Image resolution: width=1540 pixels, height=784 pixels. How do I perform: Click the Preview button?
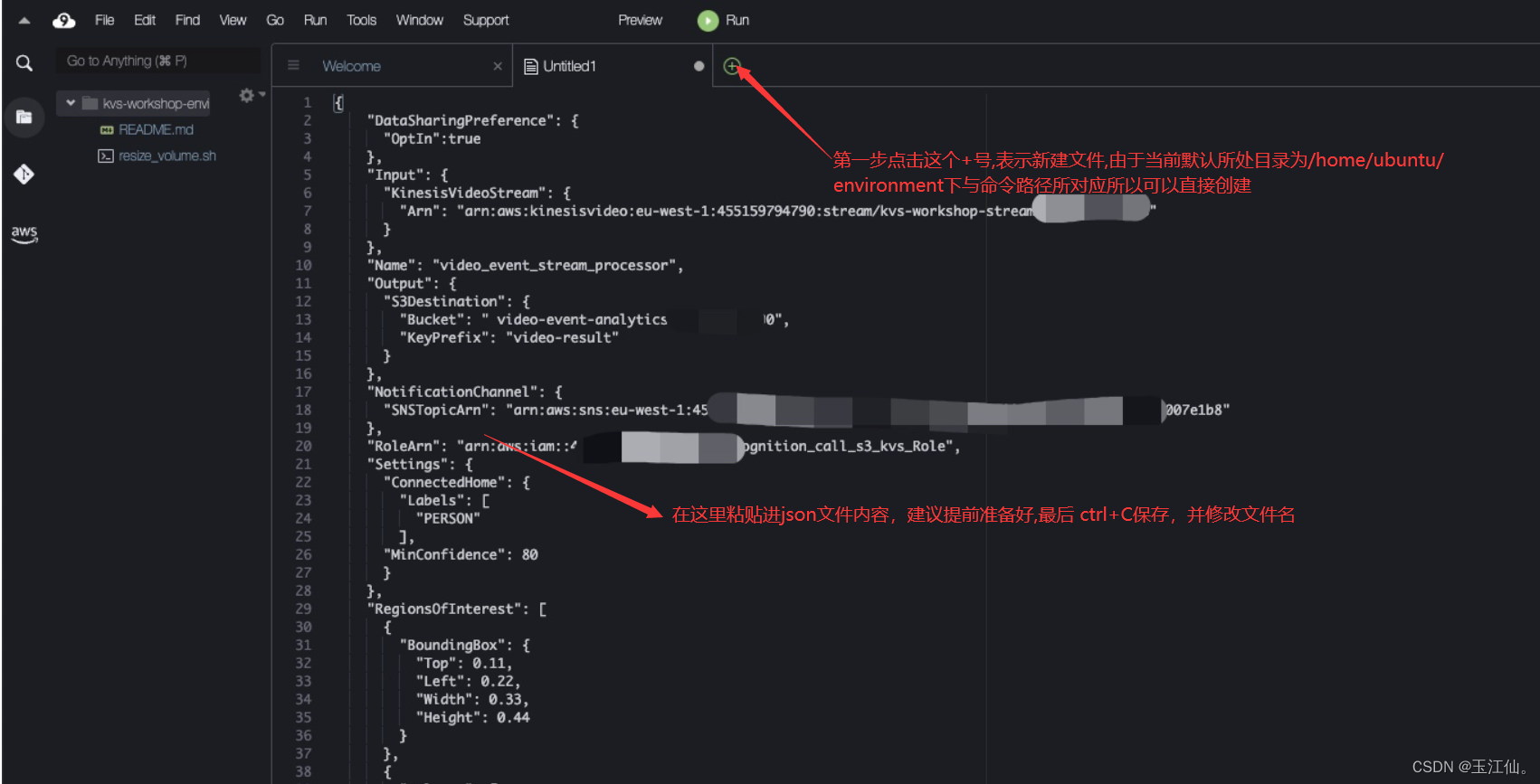[640, 20]
